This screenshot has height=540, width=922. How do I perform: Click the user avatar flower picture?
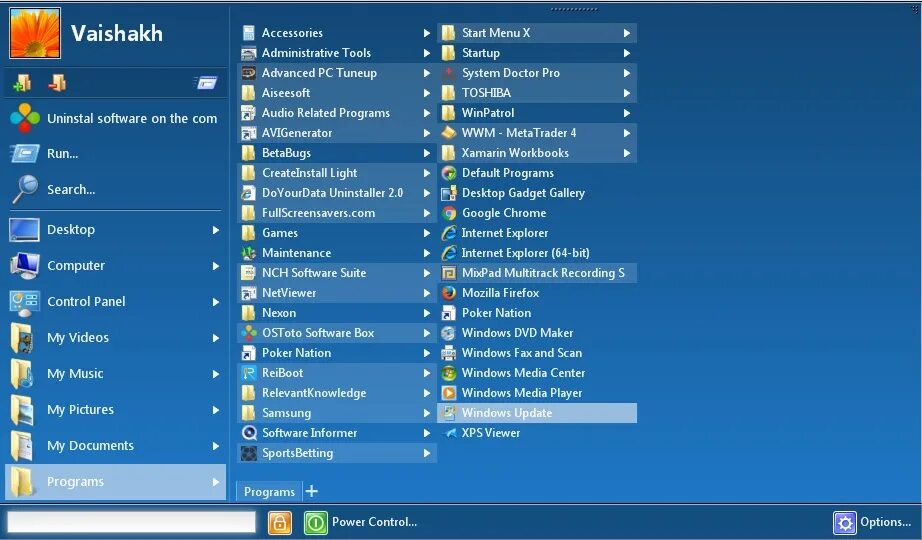pos(35,33)
